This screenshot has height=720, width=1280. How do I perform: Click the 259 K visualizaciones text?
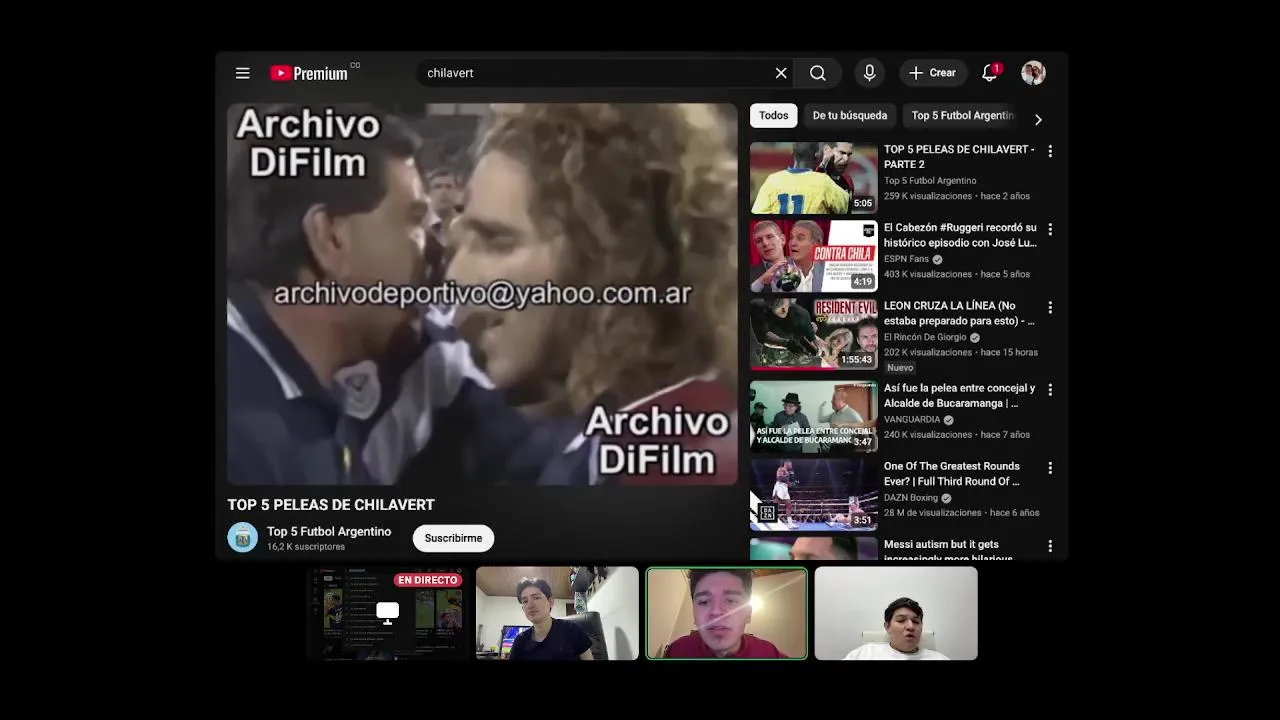tap(928, 196)
